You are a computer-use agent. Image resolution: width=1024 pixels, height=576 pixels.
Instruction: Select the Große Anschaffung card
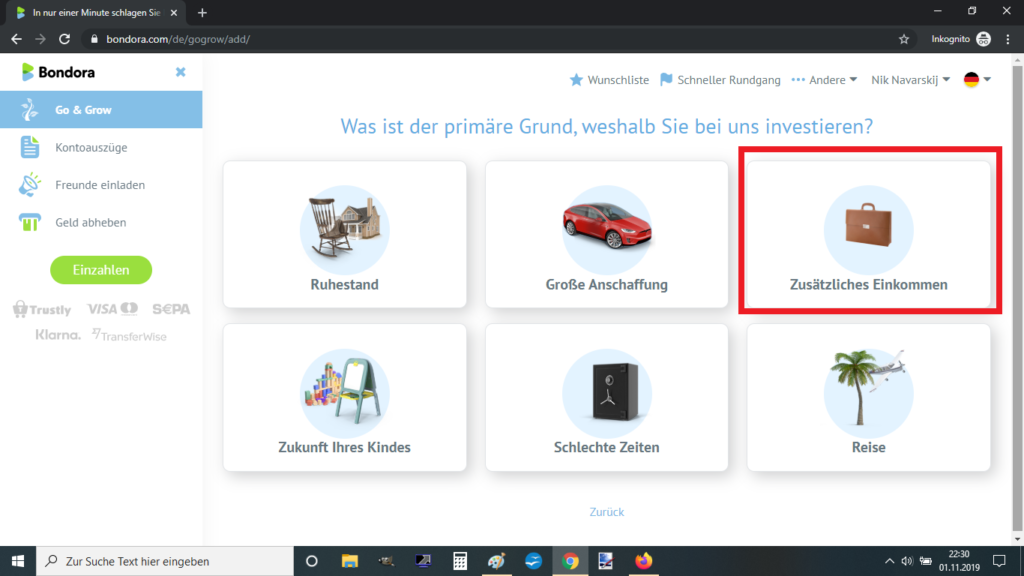coord(607,234)
